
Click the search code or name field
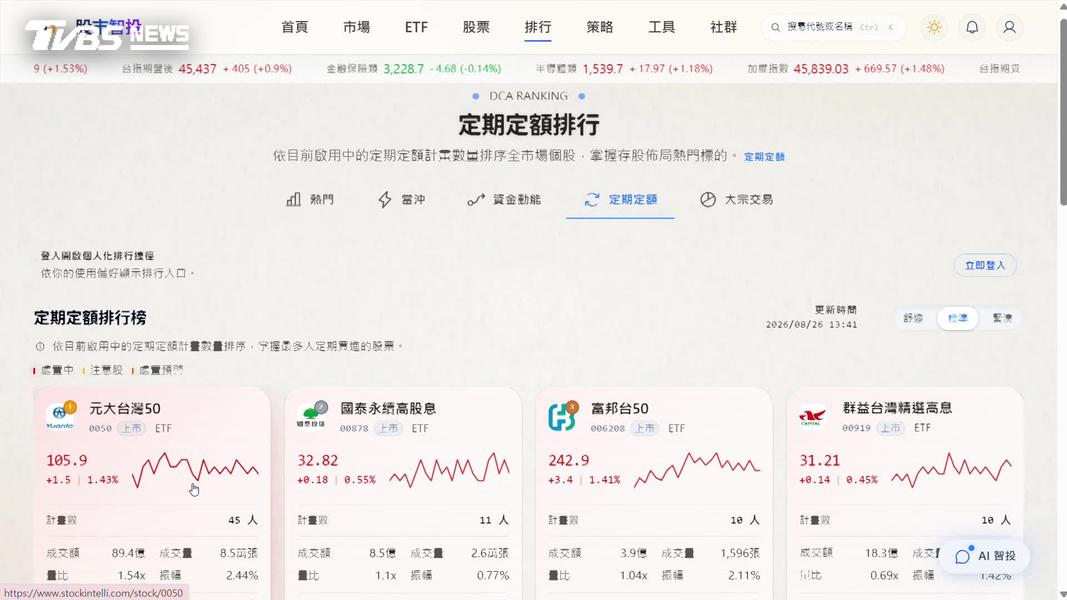pos(834,27)
